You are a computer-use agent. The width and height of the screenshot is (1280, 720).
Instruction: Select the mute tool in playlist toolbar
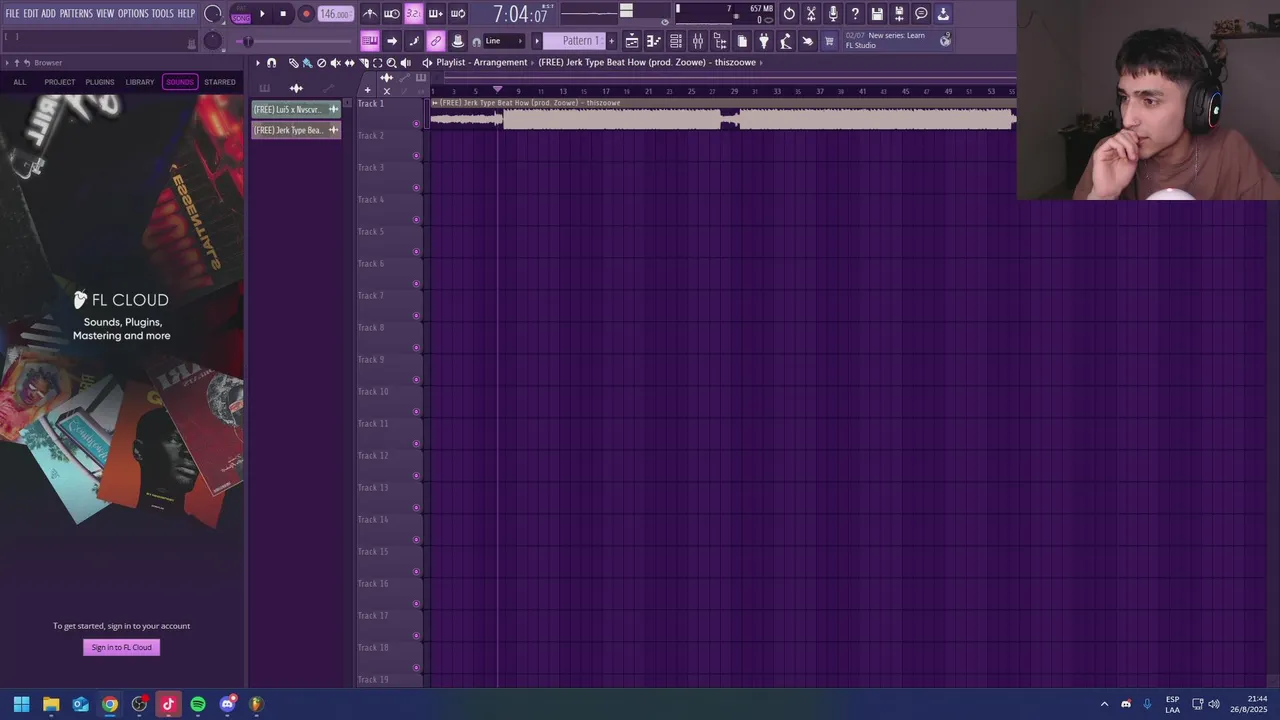tap(336, 62)
